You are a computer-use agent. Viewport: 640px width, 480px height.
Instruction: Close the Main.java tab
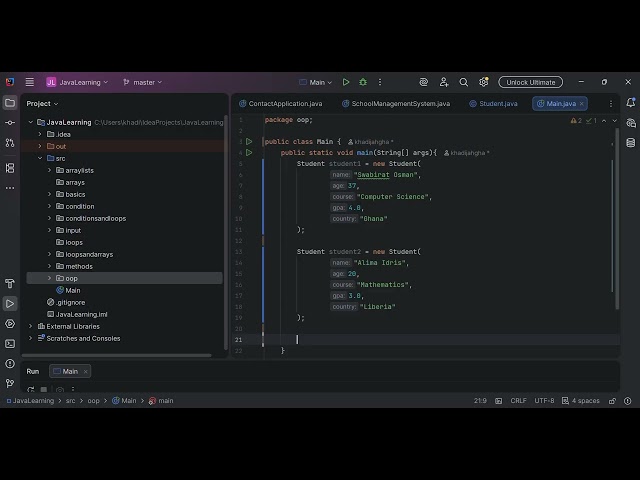(582, 104)
